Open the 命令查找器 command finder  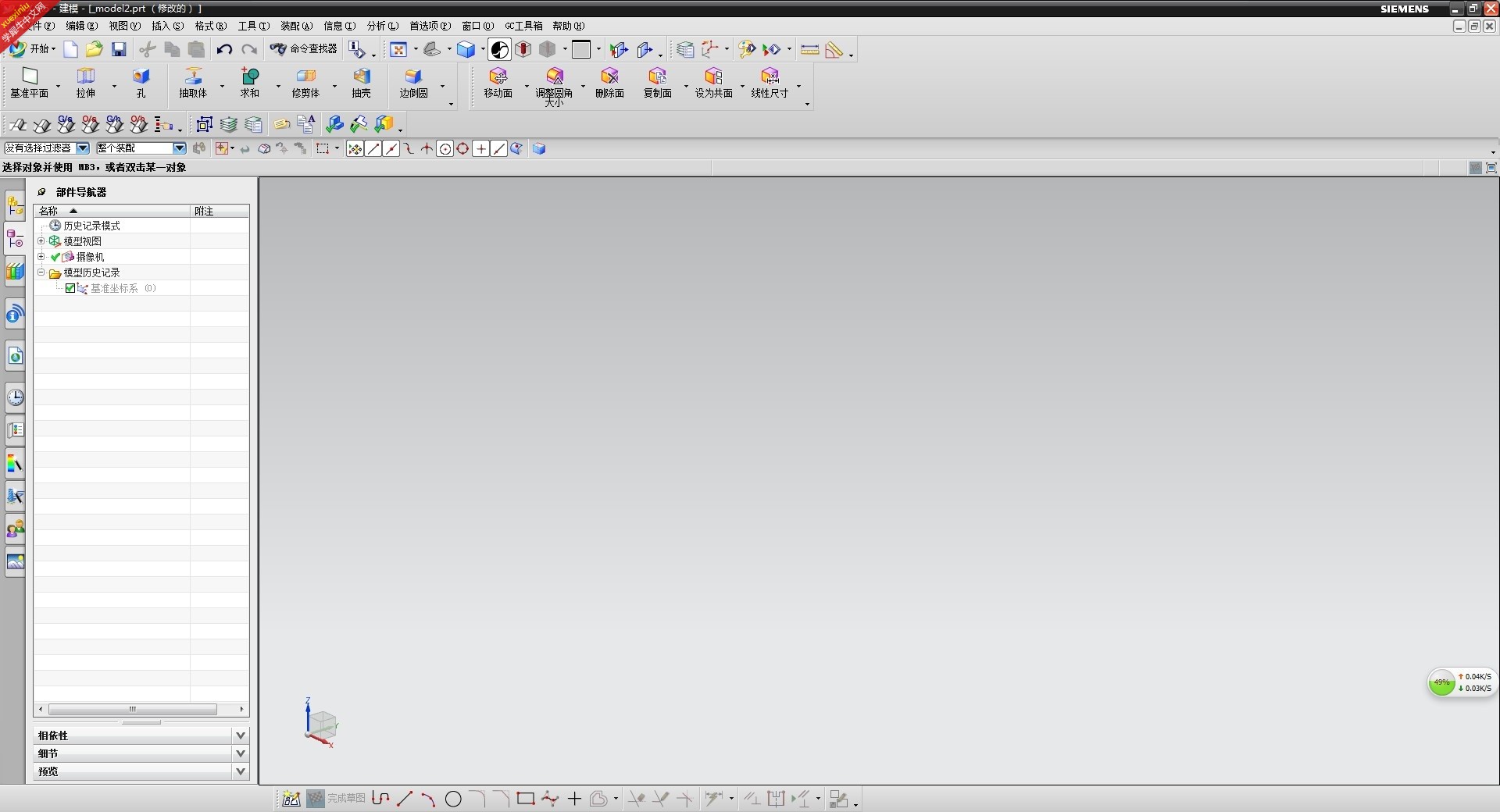[x=303, y=49]
